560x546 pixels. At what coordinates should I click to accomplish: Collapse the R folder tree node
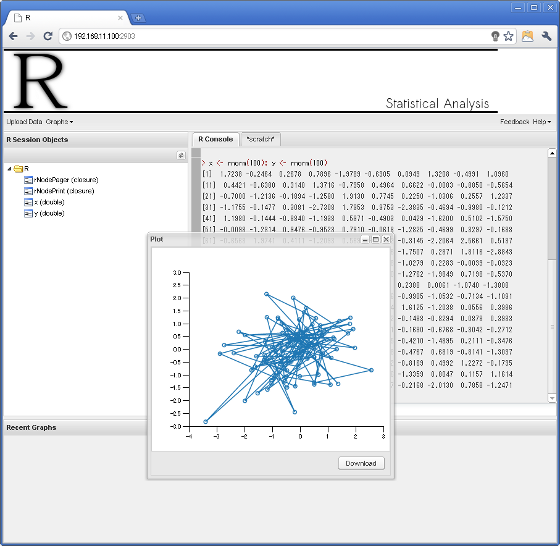coord(9,169)
